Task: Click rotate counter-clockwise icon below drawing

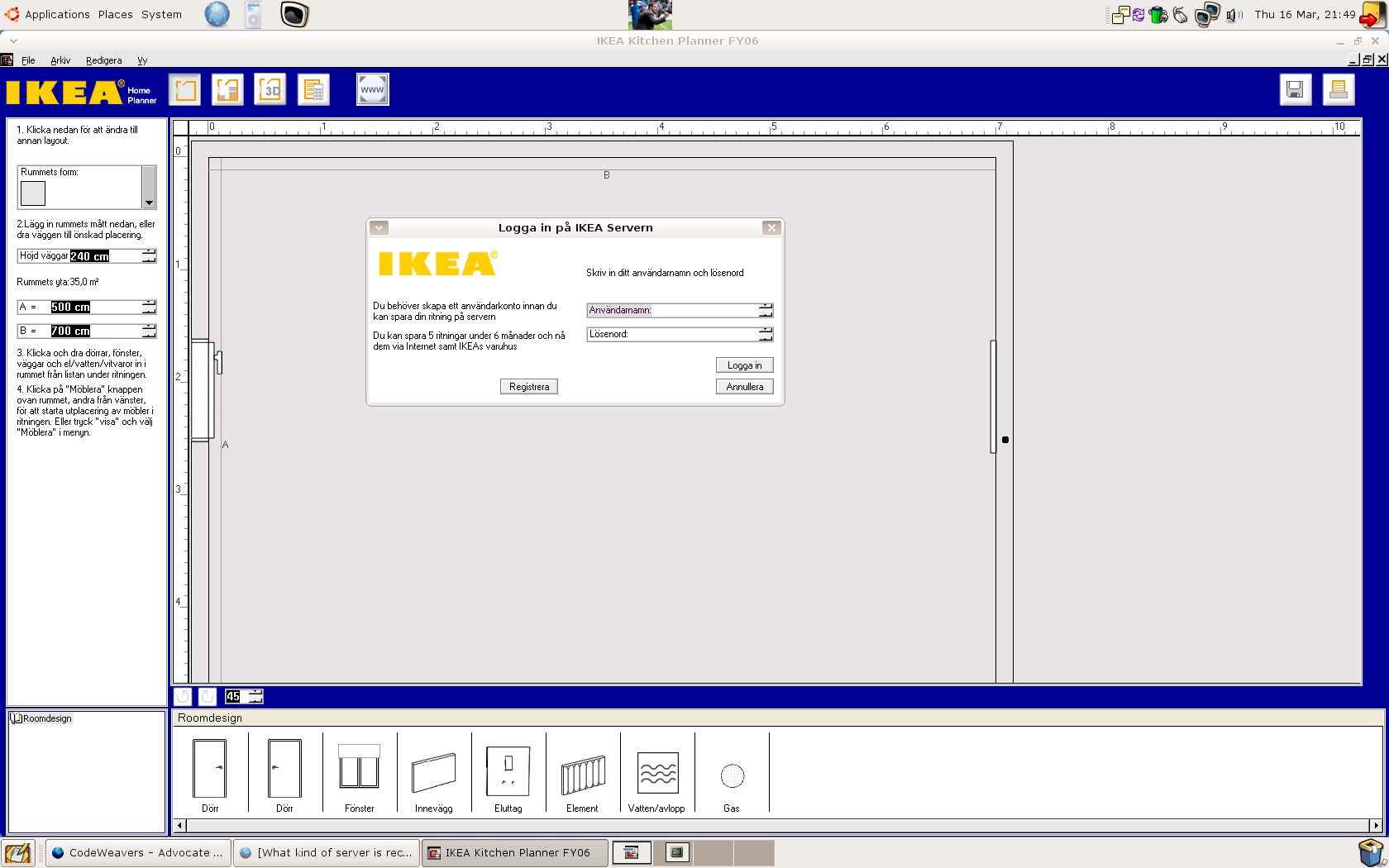Action: click(183, 697)
